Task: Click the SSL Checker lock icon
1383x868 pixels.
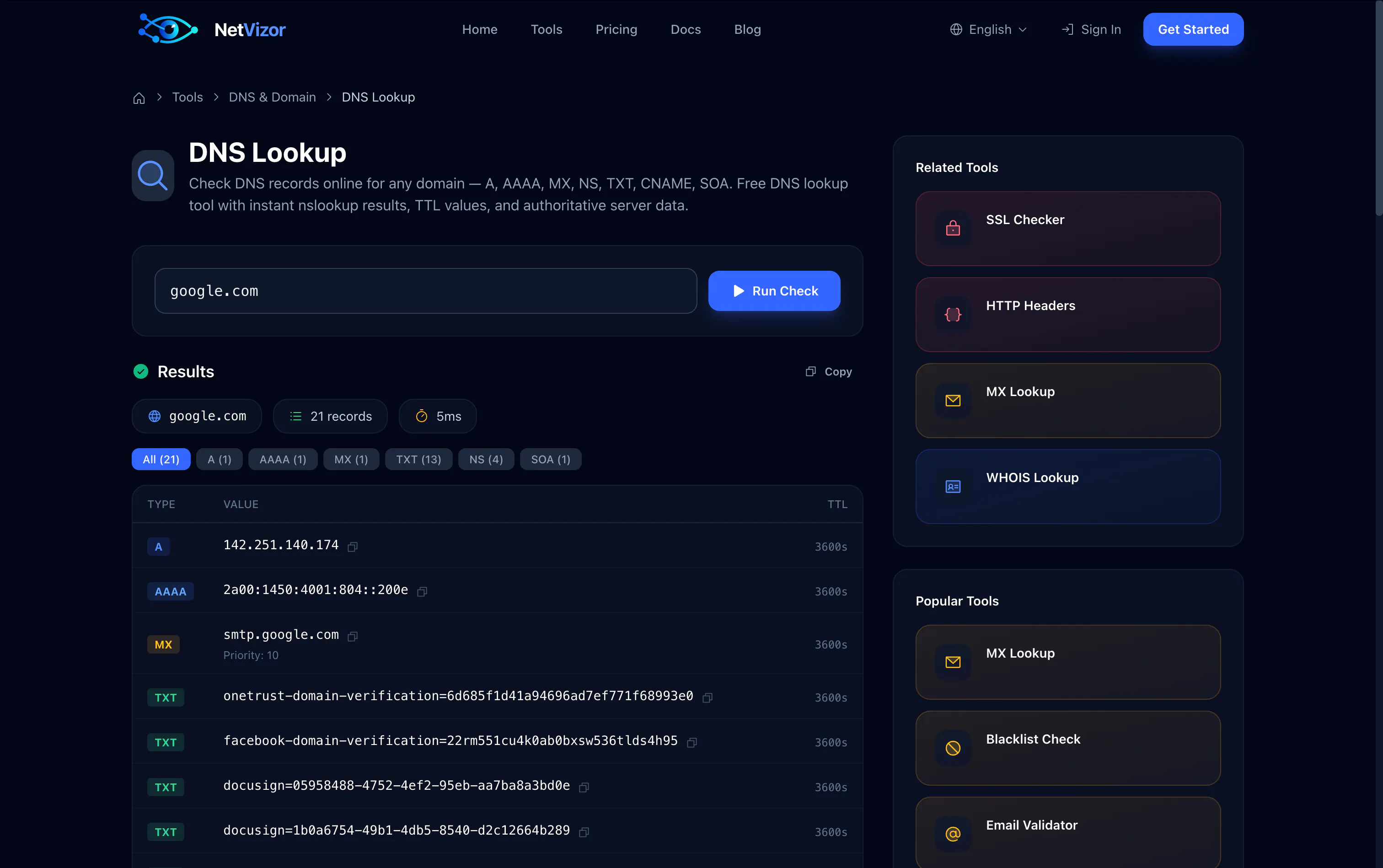Action: (x=953, y=229)
